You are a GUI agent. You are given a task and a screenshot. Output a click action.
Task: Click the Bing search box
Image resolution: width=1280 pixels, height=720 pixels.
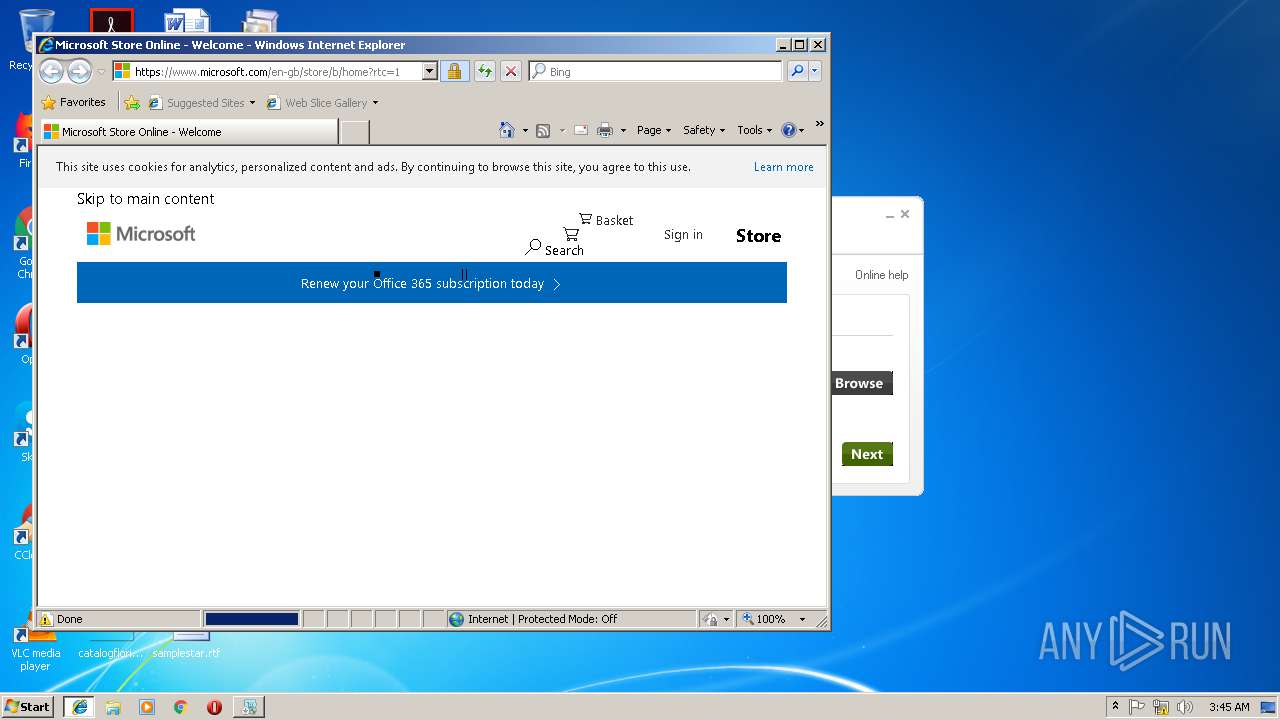click(656, 71)
